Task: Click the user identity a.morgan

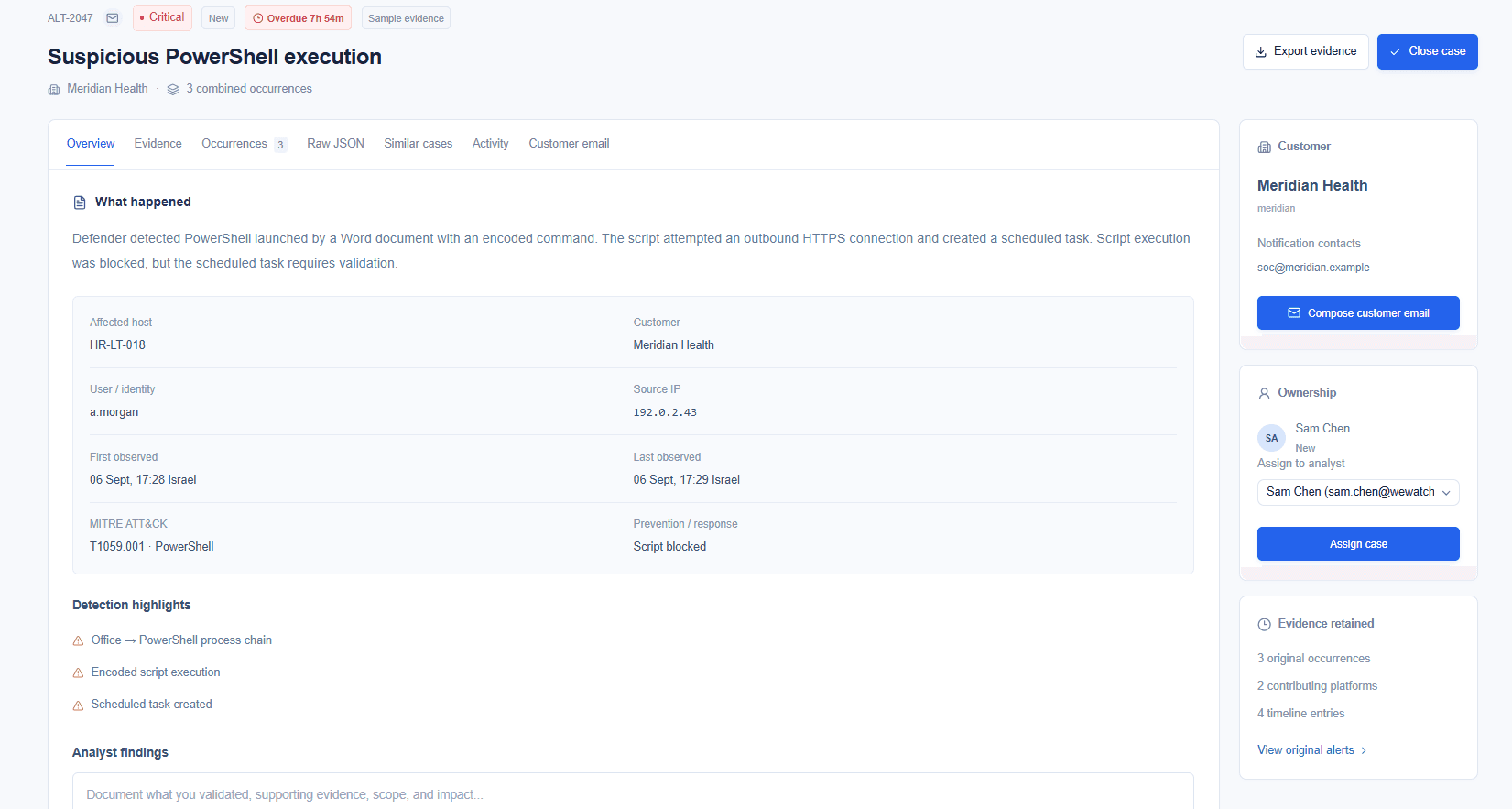Action: pyautogui.click(x=114, y=412)
